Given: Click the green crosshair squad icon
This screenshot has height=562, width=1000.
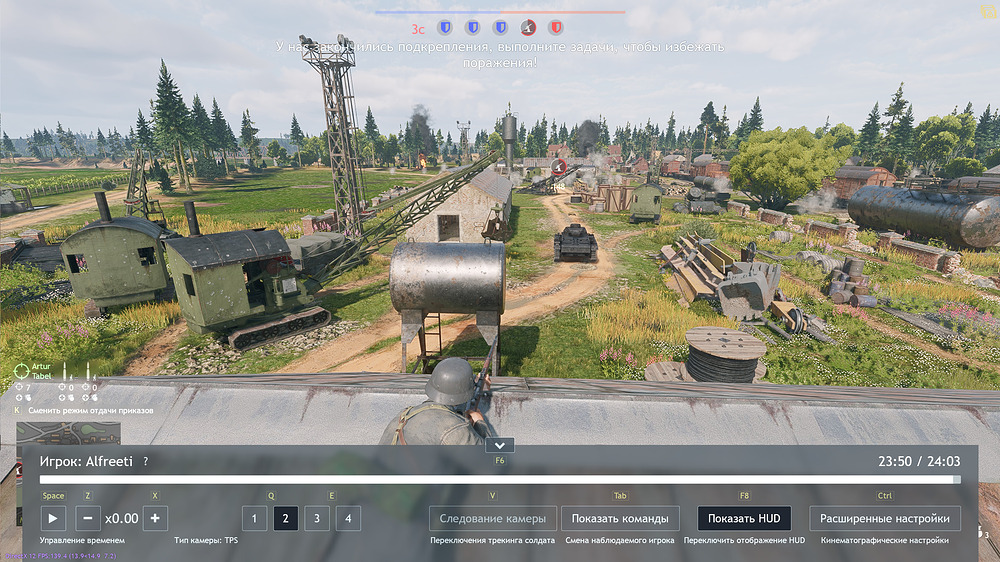Looking at the screenshot, I should (x=22, y=371).
